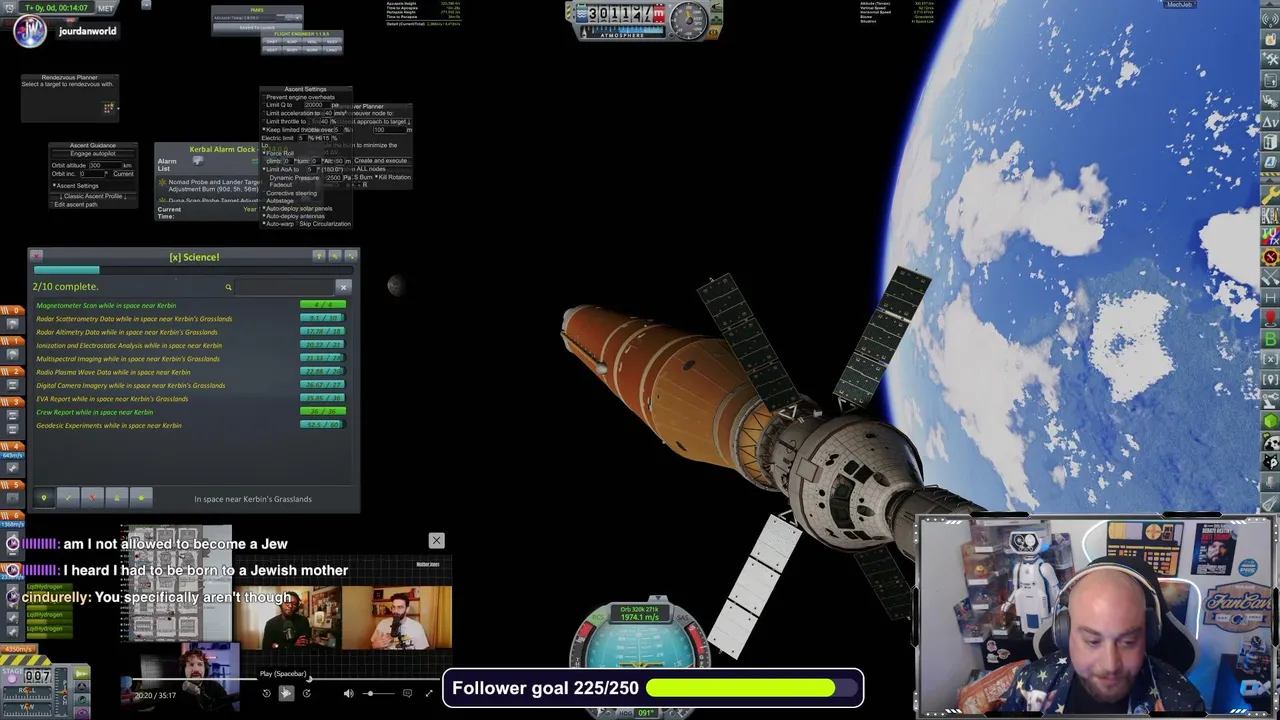Click the green hexagon toolbar icon
The image size is (1280, 720).
tap(1270, 419)
